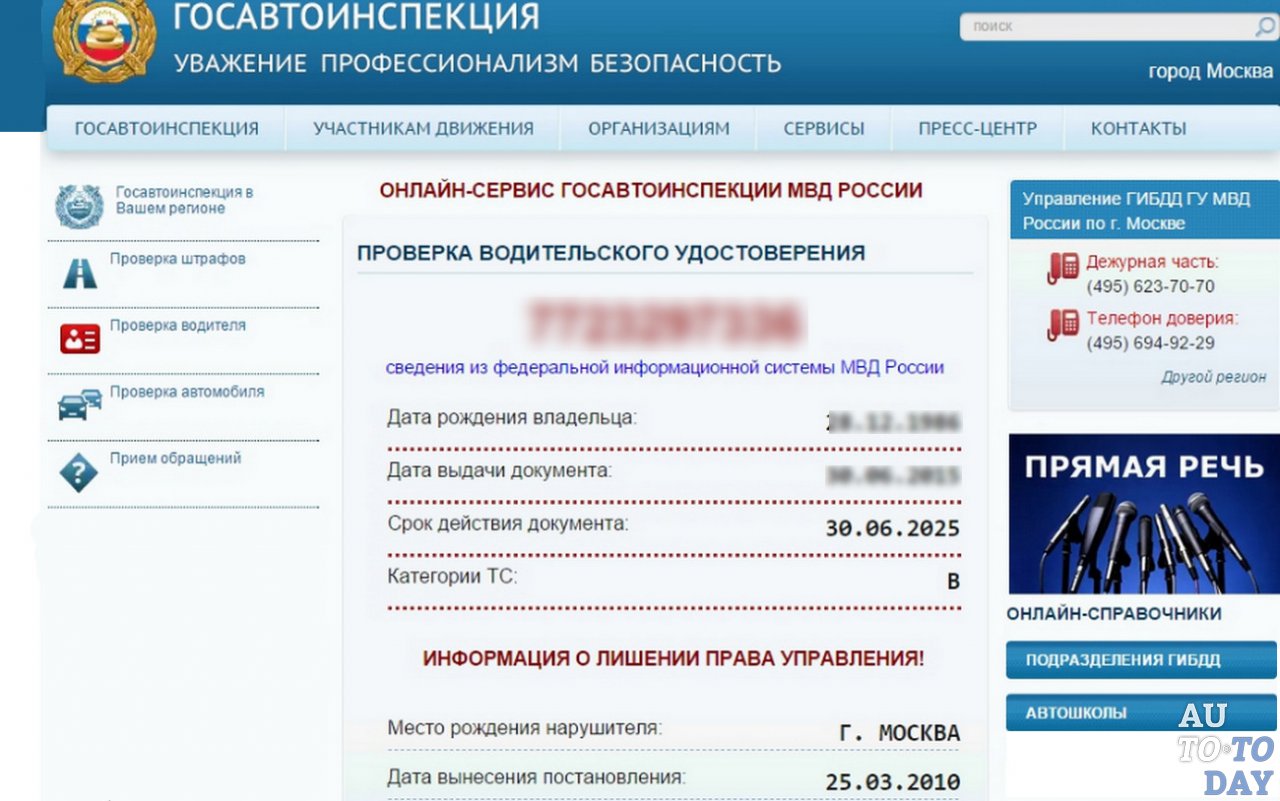Click the Дата выдачи документа label

click(499, 470)
